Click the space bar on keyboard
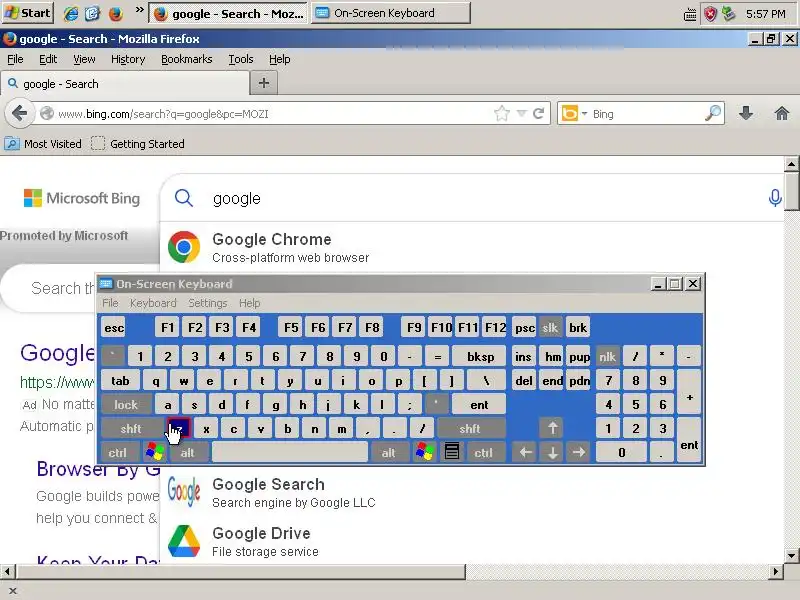The width and height of the screenshot is (800, 600). pyautogui.click(x=290, y=453)
